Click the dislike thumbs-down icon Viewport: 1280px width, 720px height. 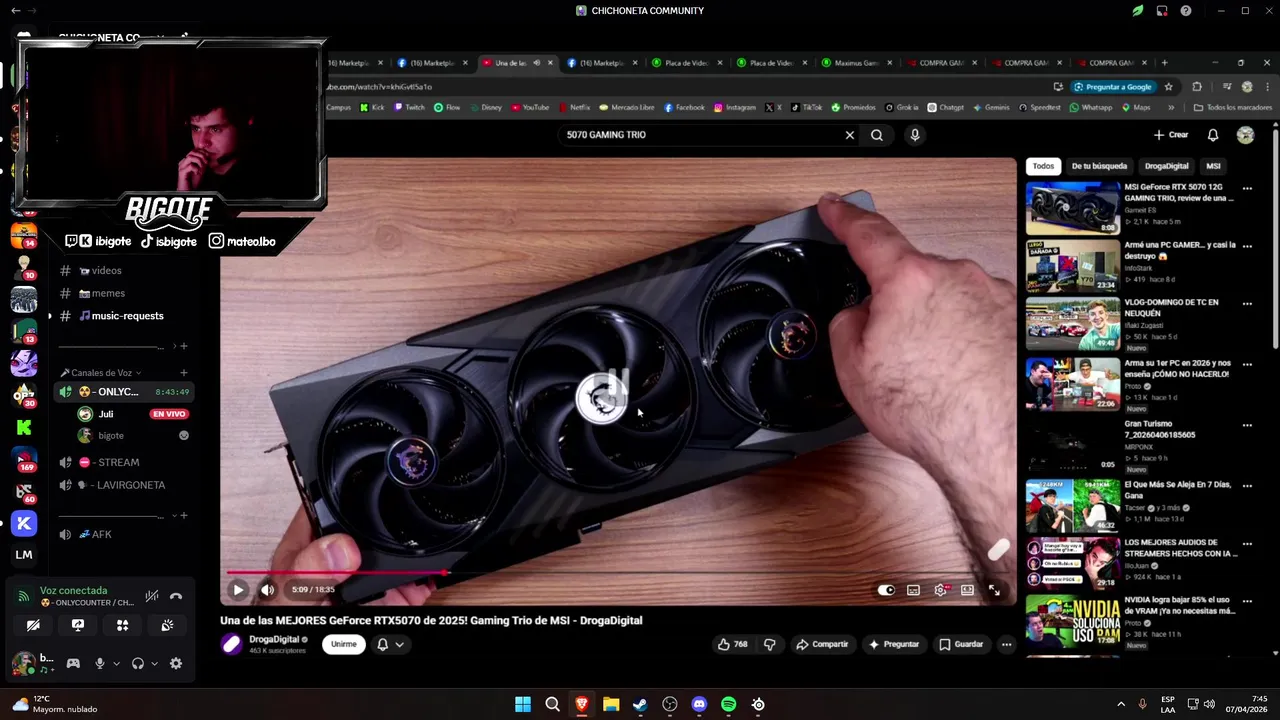pyautogui.click(x=769, y=644)
